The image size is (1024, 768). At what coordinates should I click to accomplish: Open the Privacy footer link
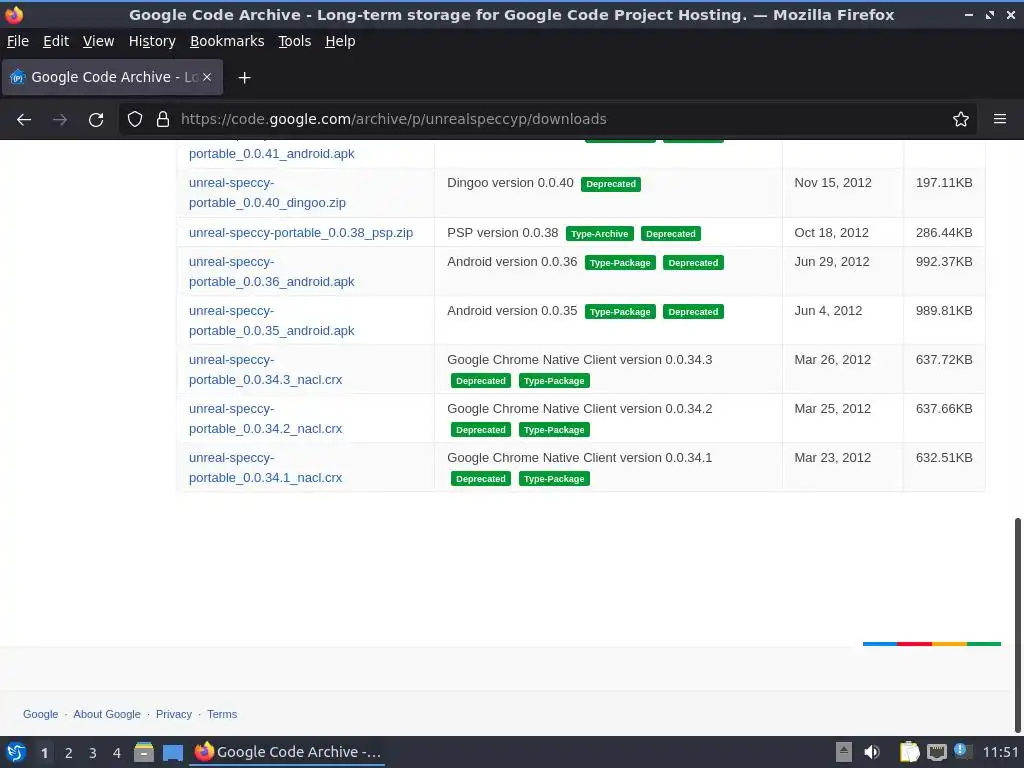(174, 714)
